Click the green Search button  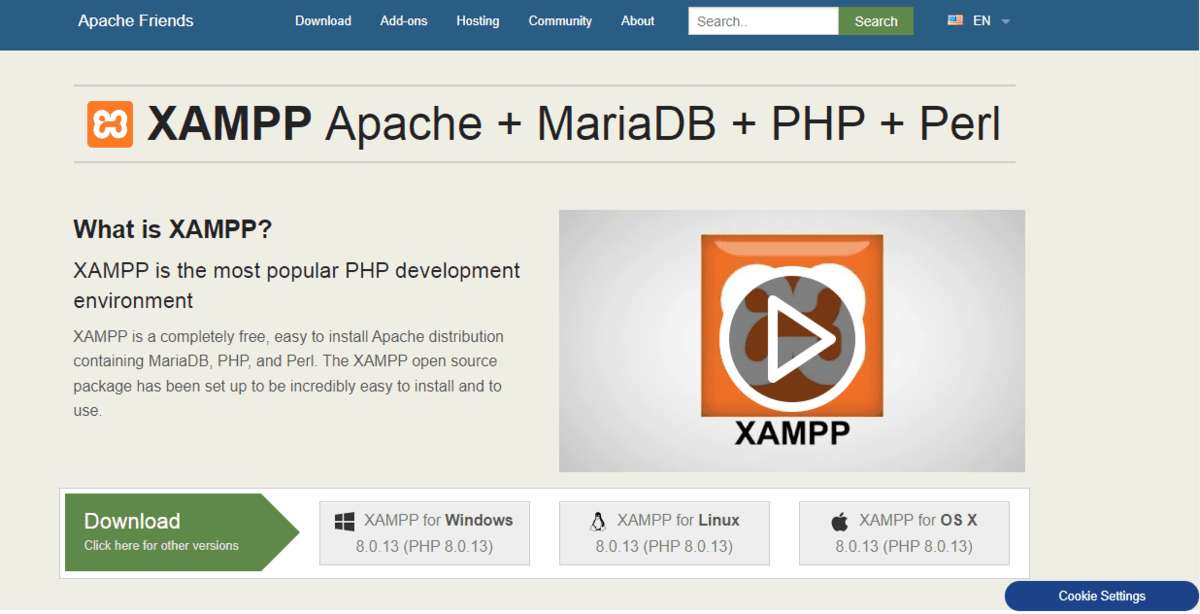coord(876,21)
